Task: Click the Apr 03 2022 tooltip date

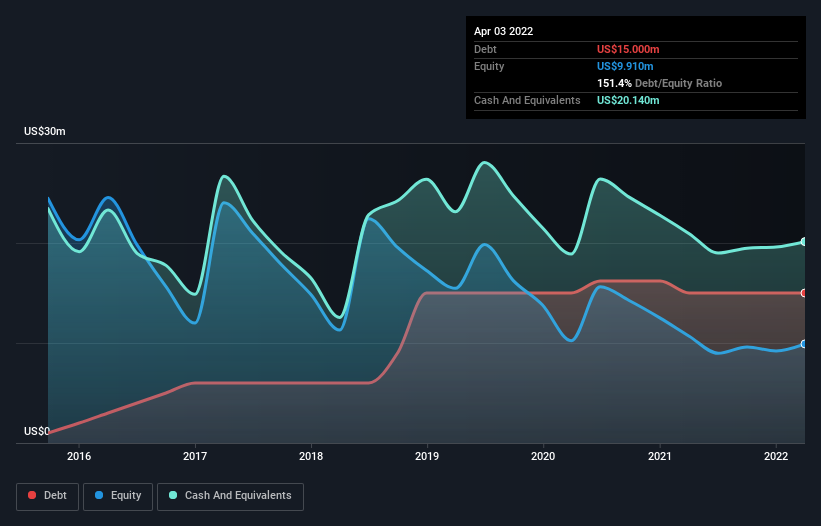Action: point(504,31)
